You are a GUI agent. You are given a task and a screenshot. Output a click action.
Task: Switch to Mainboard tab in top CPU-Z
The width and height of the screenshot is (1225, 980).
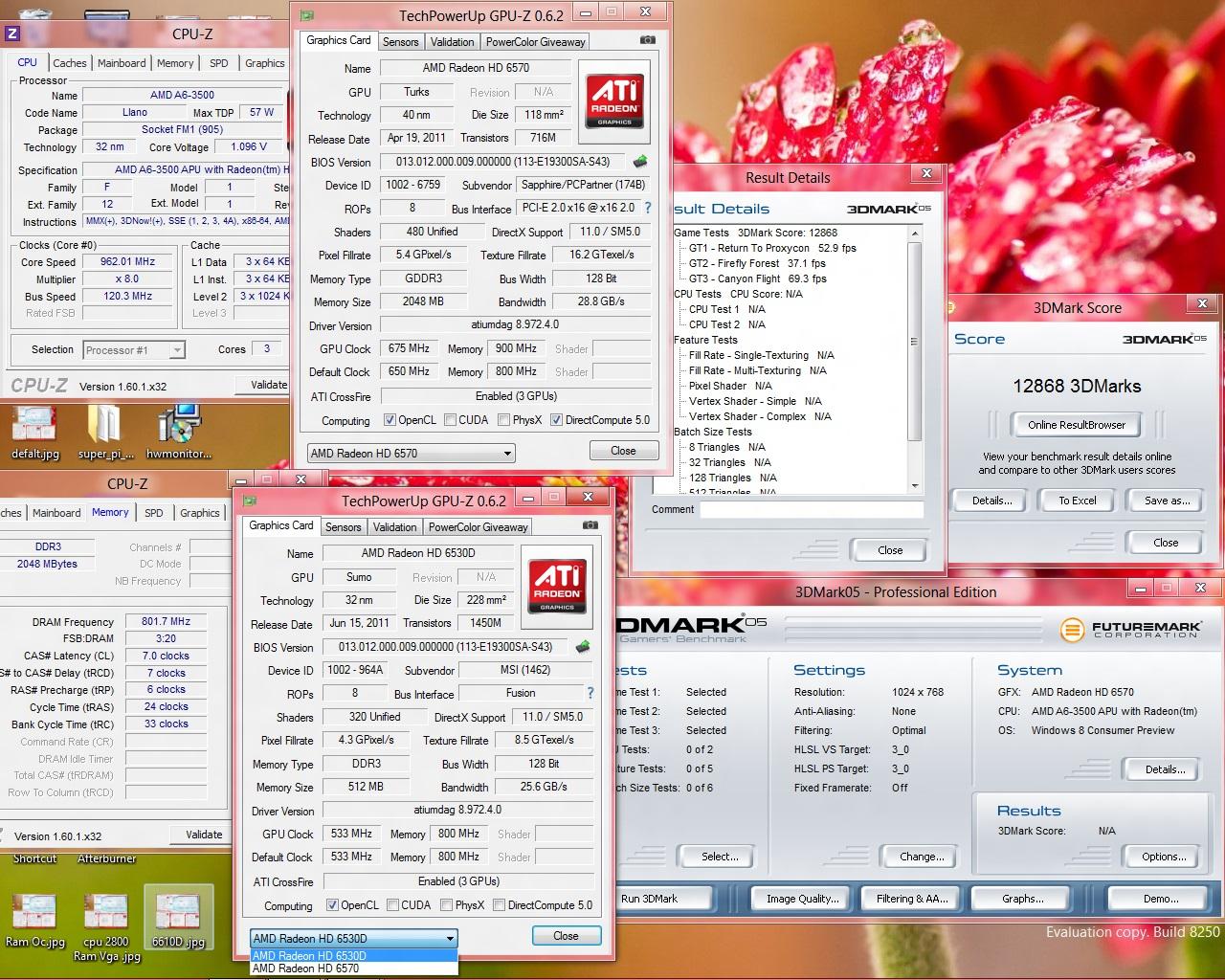(x=122, y=63)
